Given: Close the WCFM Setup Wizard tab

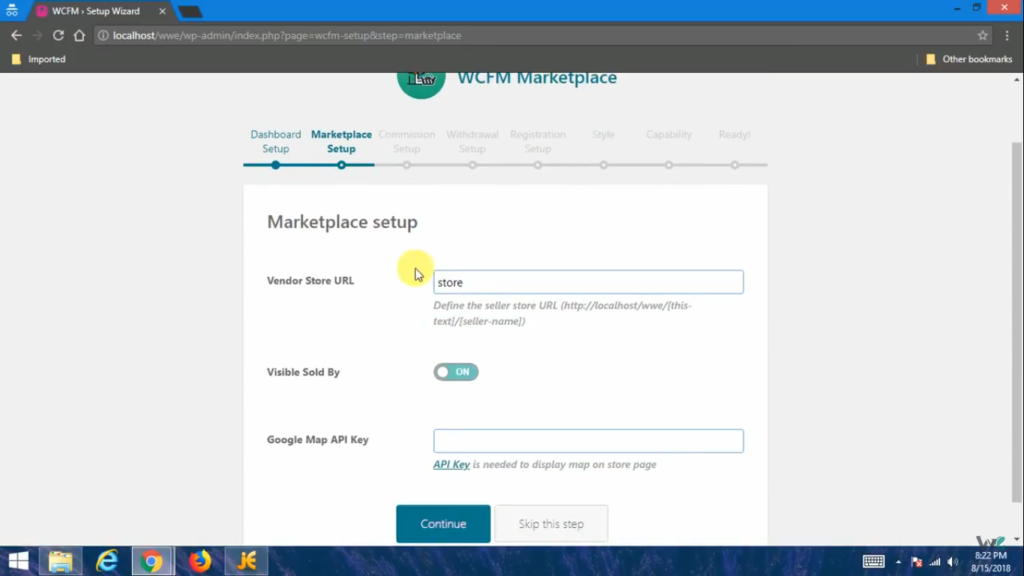Looking at the screenshot, I should pyautogui.click(x=162, y=11).
